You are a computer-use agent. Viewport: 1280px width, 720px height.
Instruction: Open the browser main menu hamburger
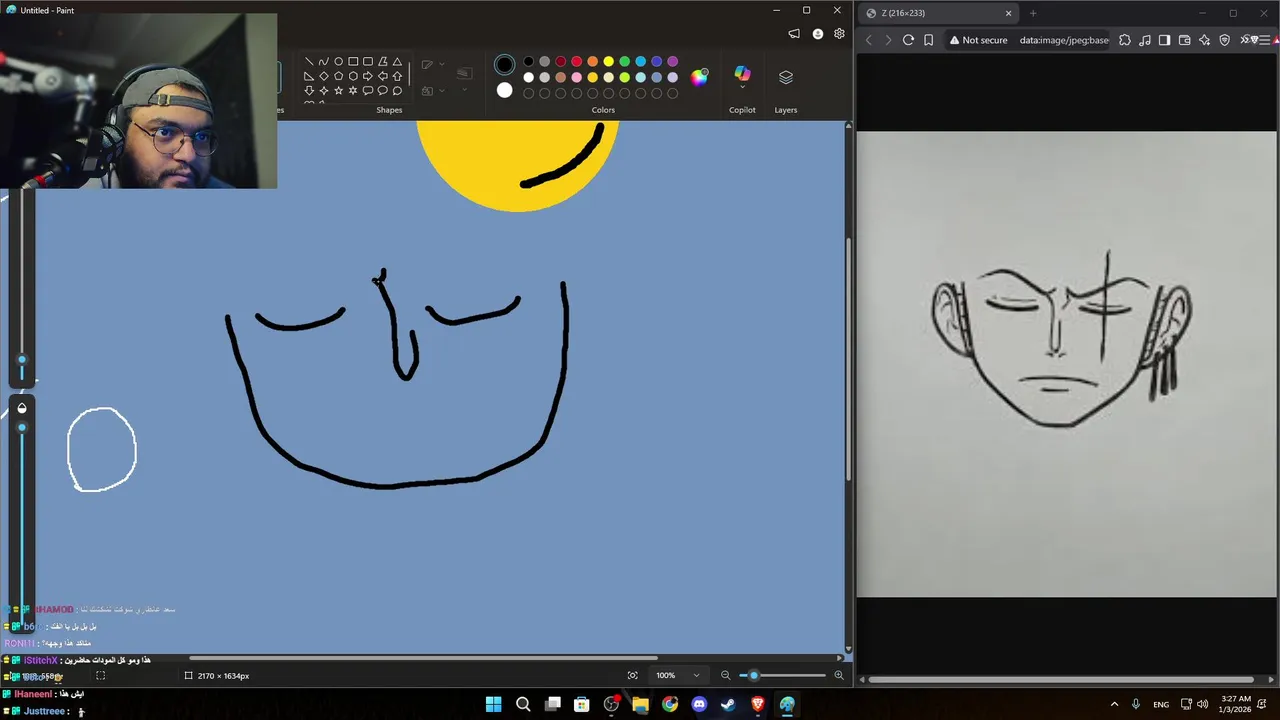pos(1266,40)
